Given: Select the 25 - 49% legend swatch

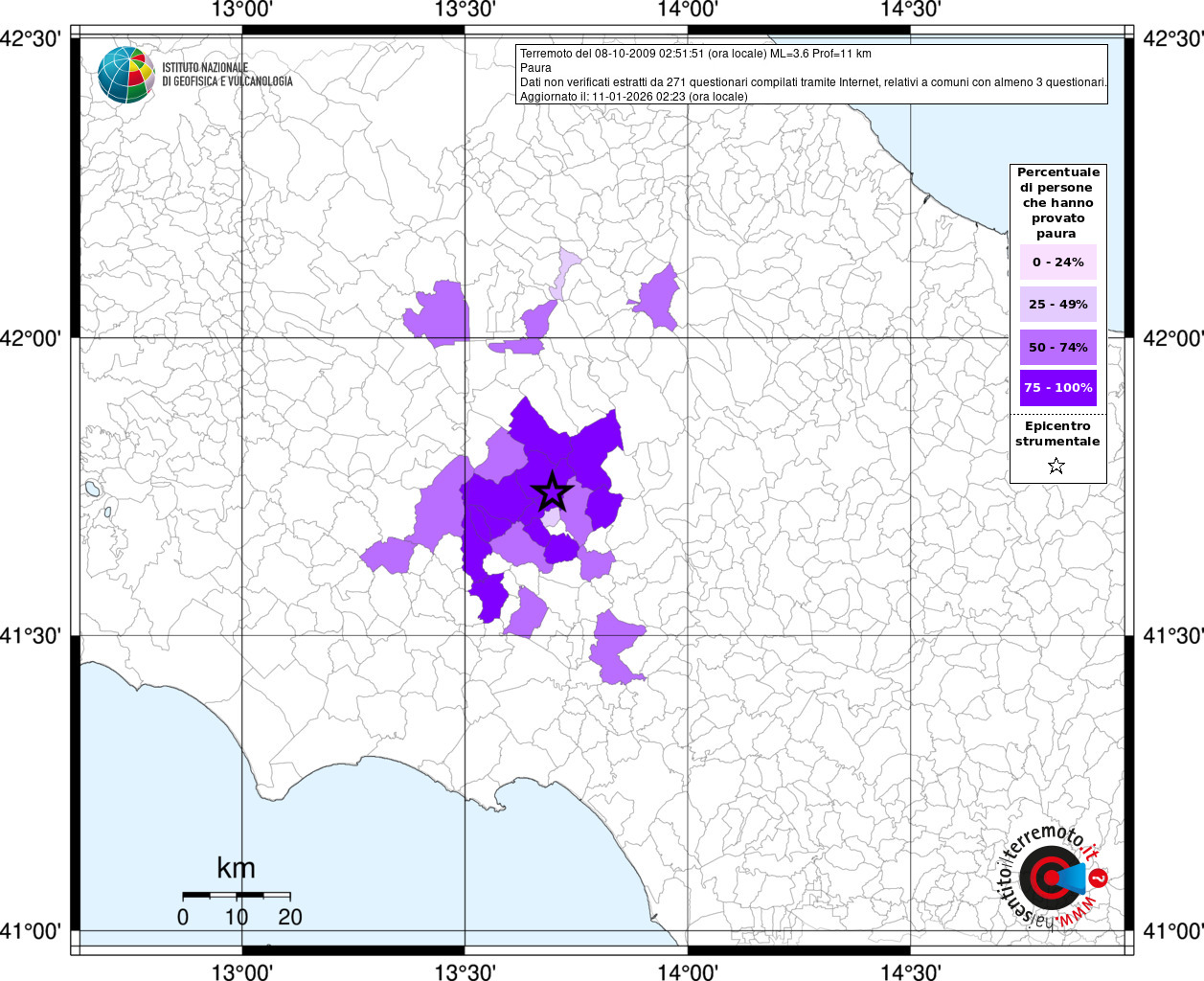Looking at the screenshot, I should 1058,304.
